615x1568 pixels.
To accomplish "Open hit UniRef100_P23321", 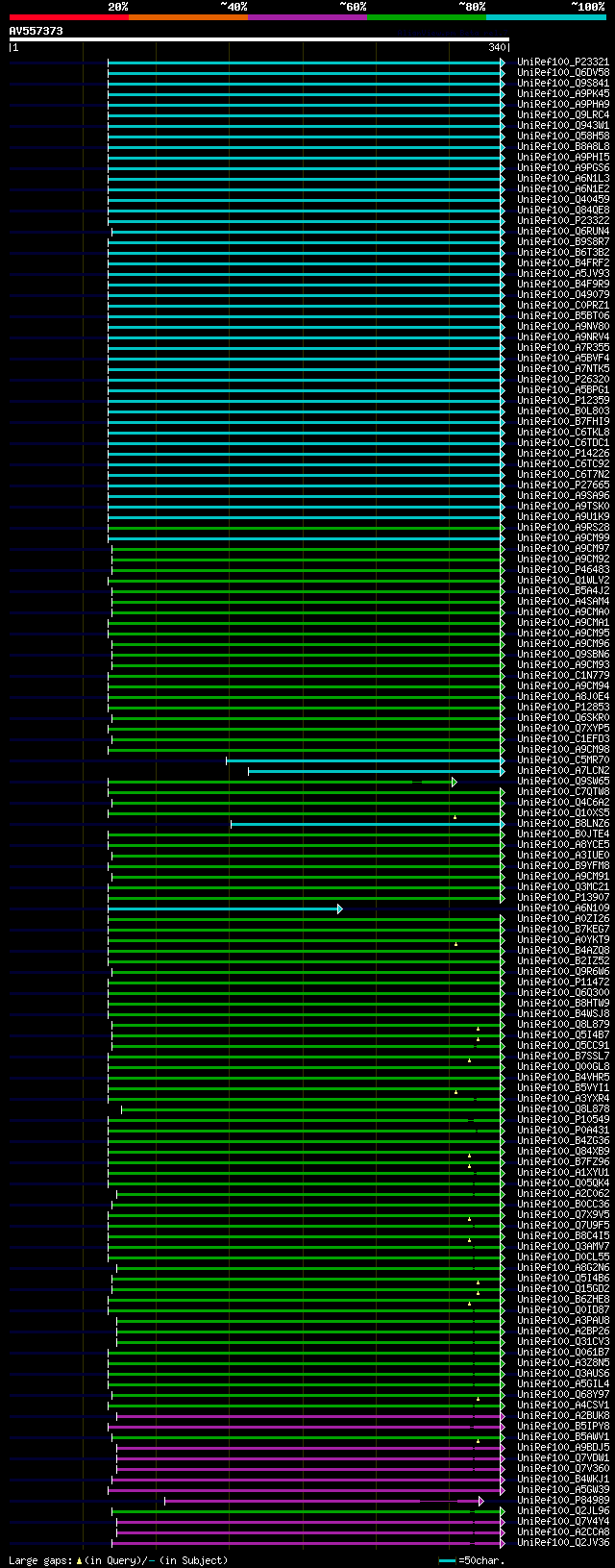I will point(563,62).
